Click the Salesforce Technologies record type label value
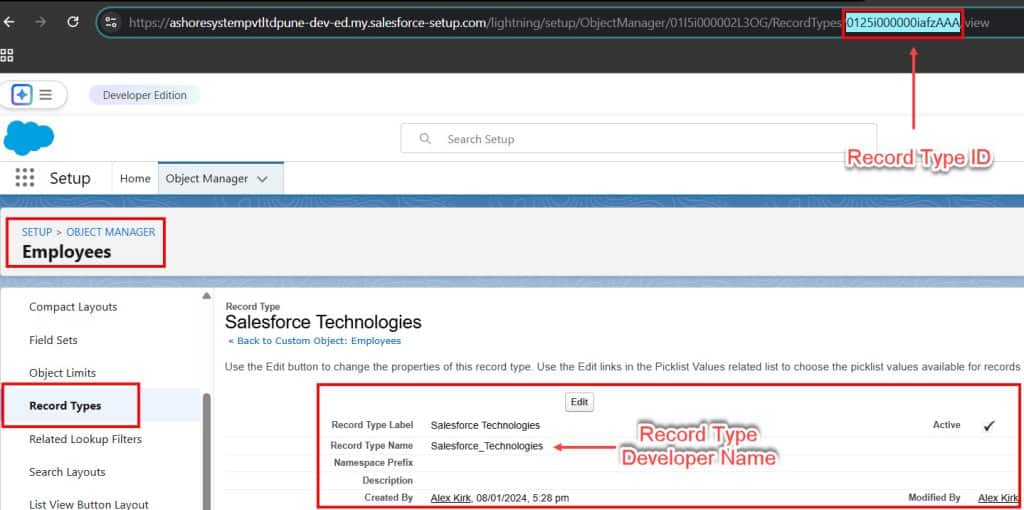 (485, 425)
